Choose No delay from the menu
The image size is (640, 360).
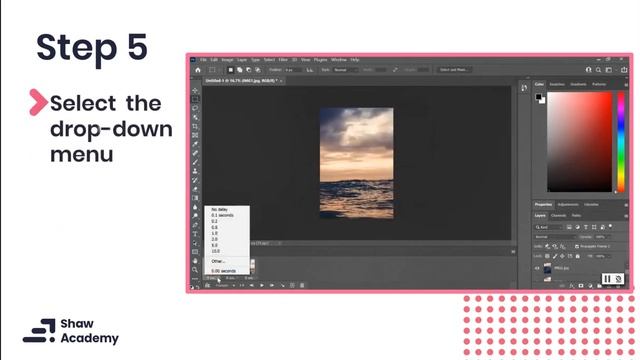(220, 209)
